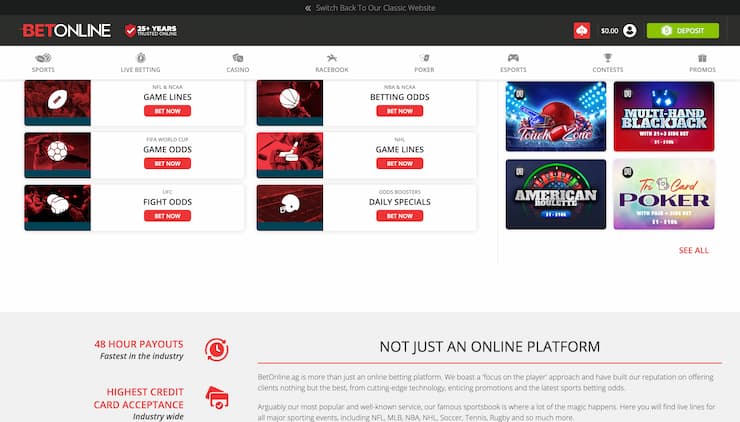The height and width of the screenshot is (422, 740).
Task: Click the Fight Odds title
Action: point(168,202)
